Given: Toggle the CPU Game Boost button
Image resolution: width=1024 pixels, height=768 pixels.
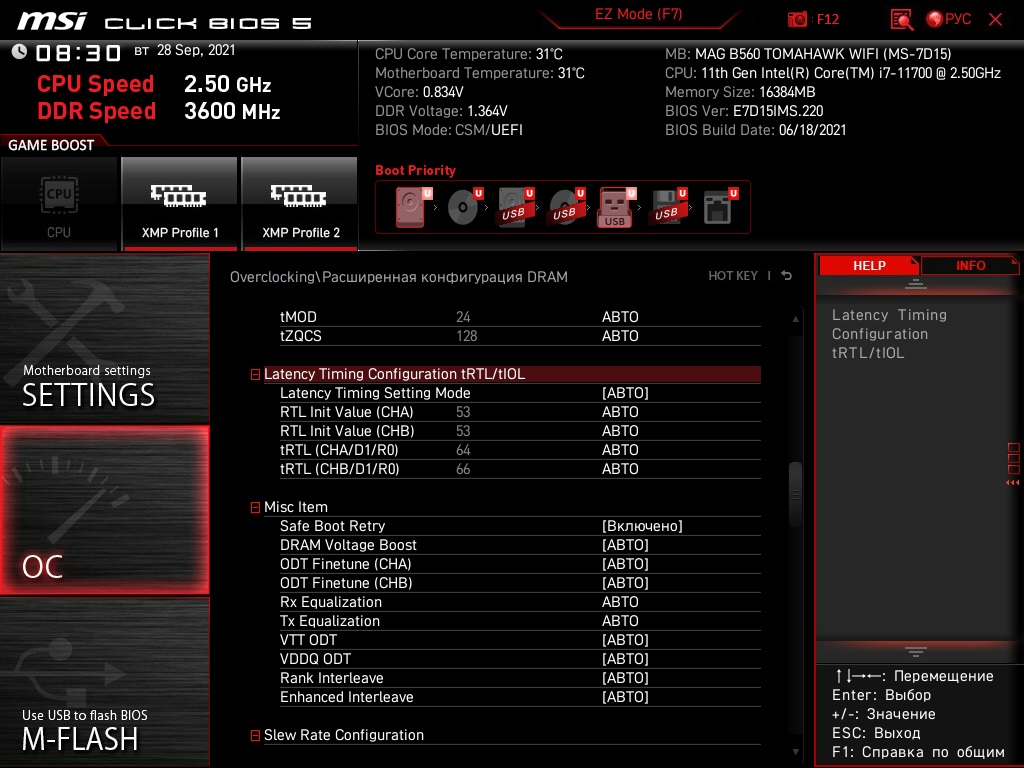Looking at the screenshot, I should (59, 204).
